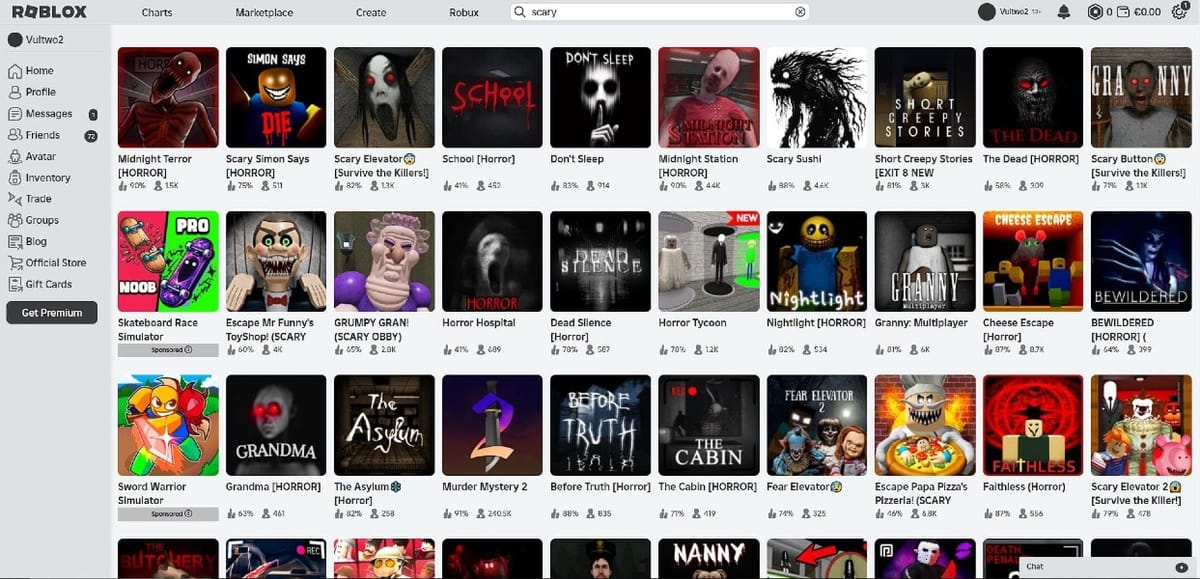Click the Roblox logo

[x=49, y=12]
